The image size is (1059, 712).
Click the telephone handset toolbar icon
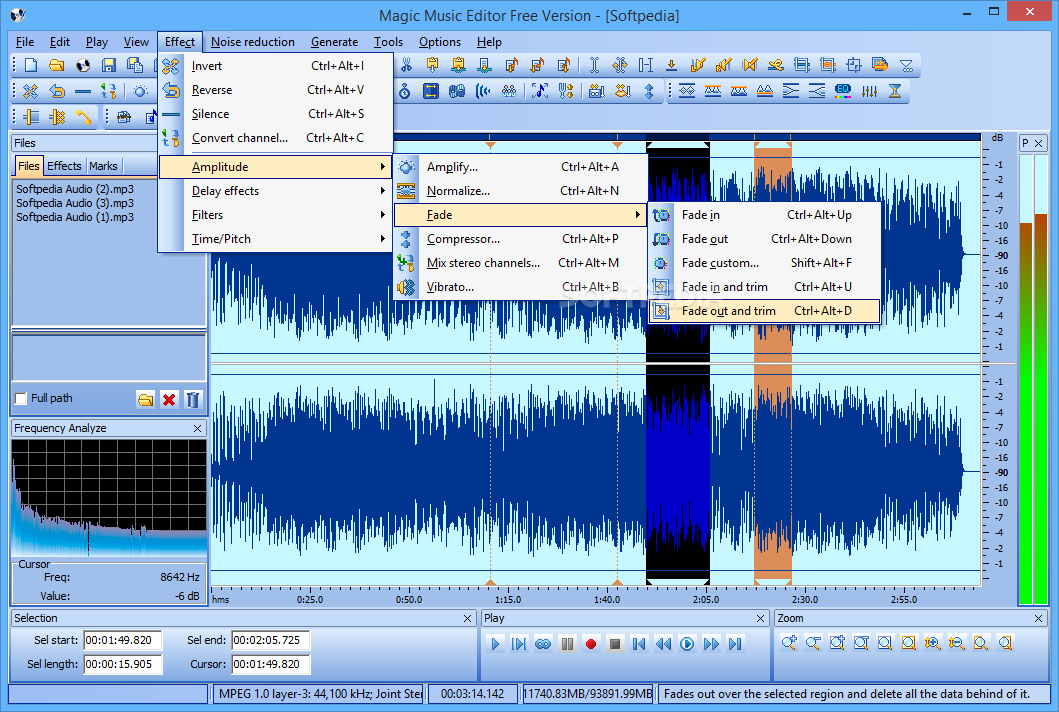click(x=83, y=117)
